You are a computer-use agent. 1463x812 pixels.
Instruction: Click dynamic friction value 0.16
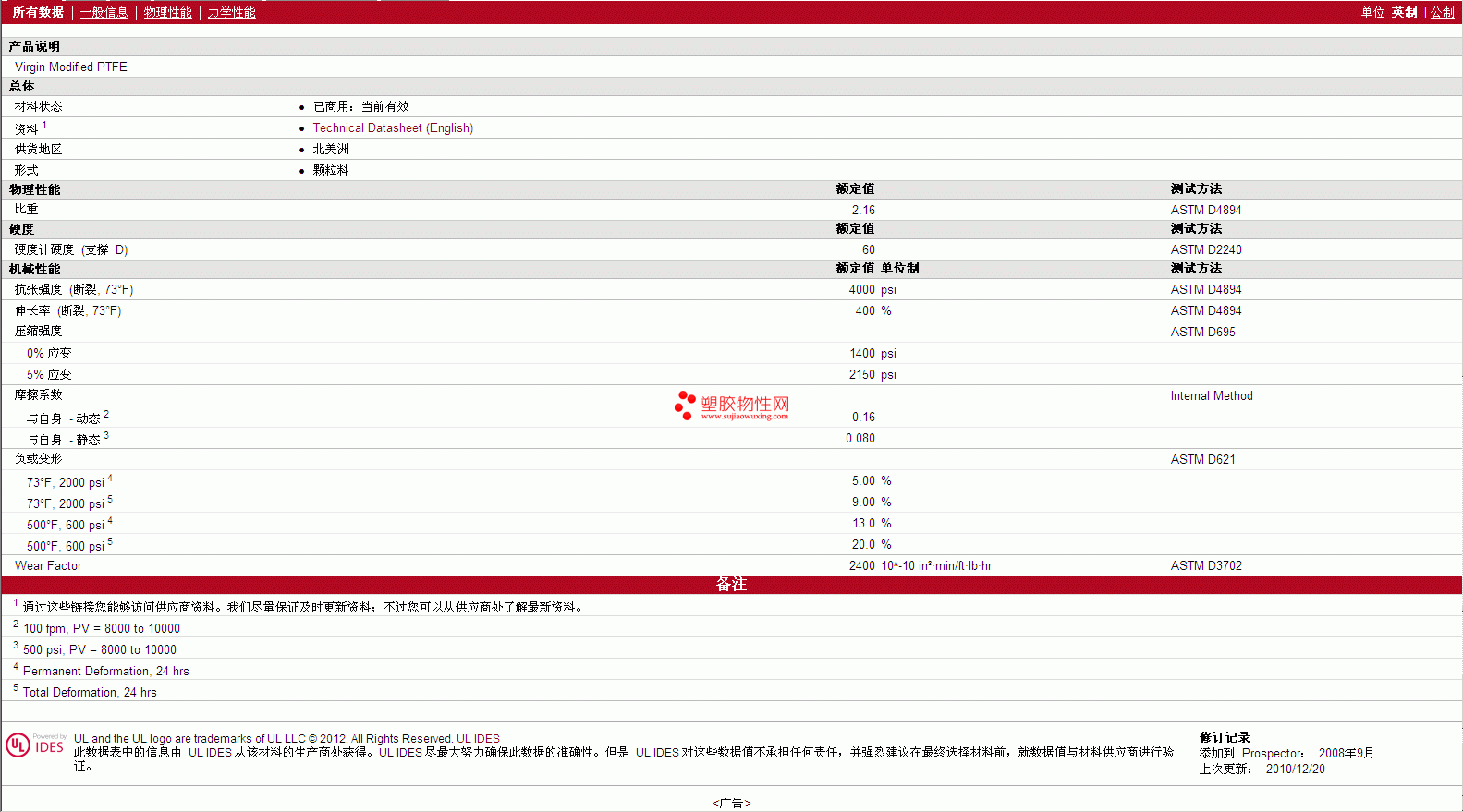pos(863,417)
